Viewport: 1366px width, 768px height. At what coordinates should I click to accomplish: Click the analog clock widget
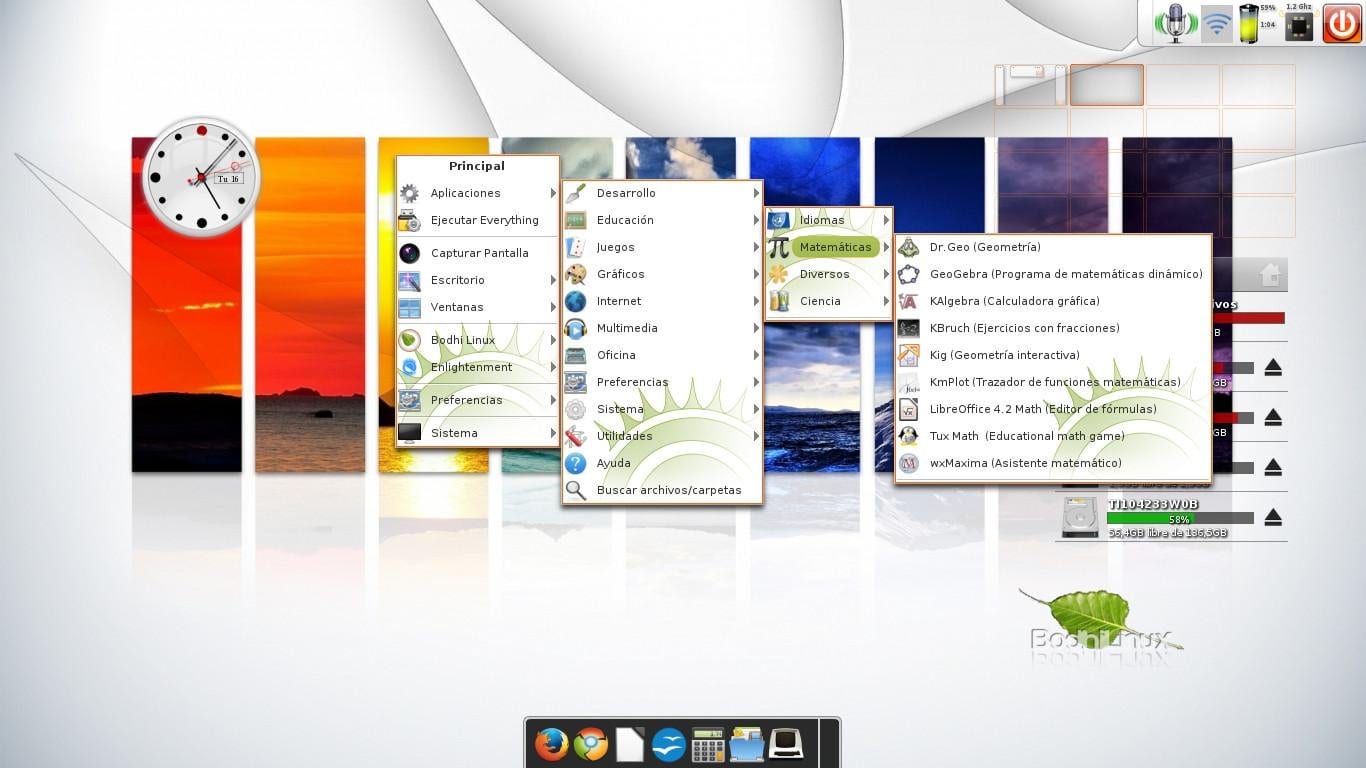tap(201, 177)
